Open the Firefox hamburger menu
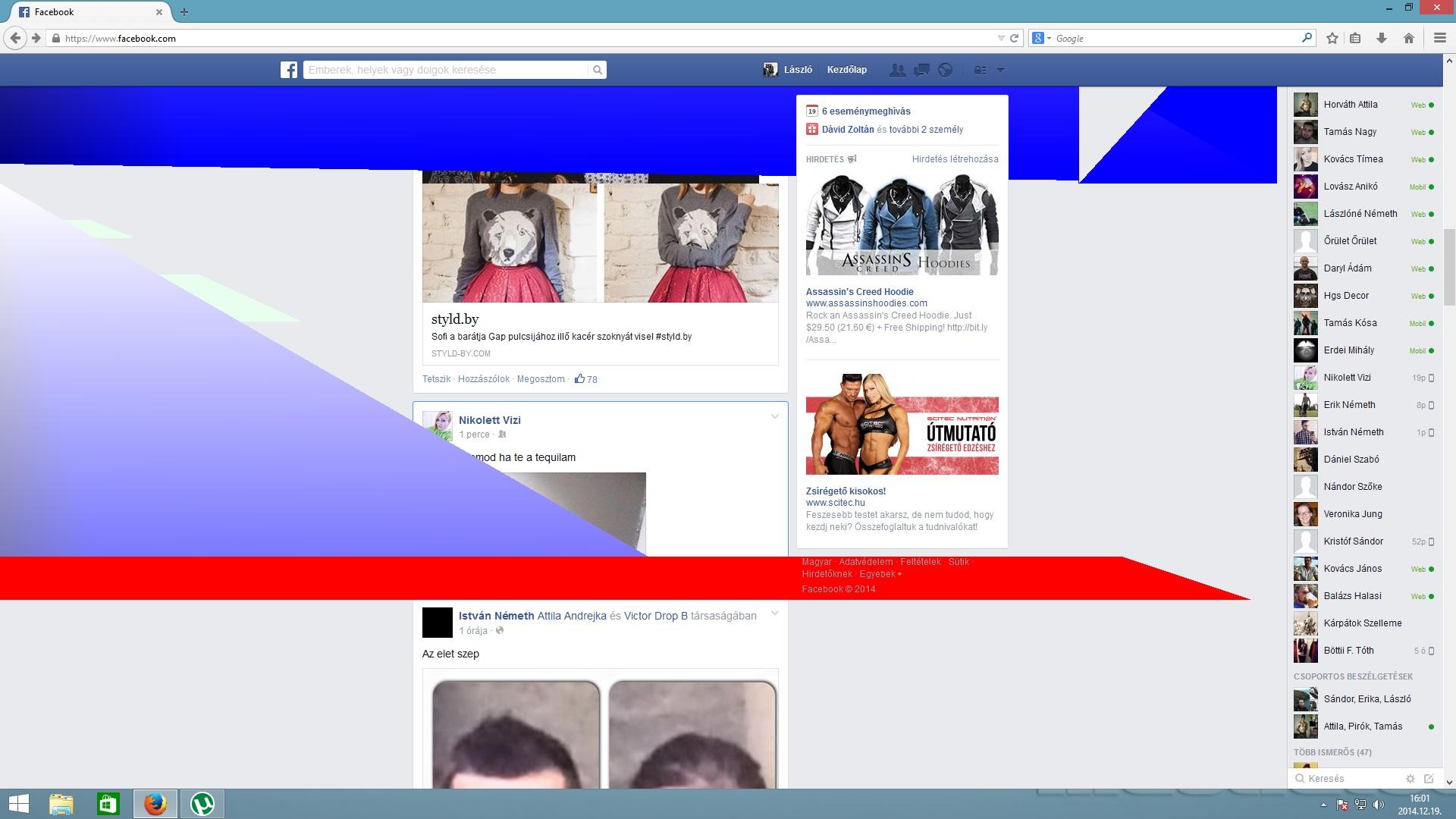 tap(1440, 38)
